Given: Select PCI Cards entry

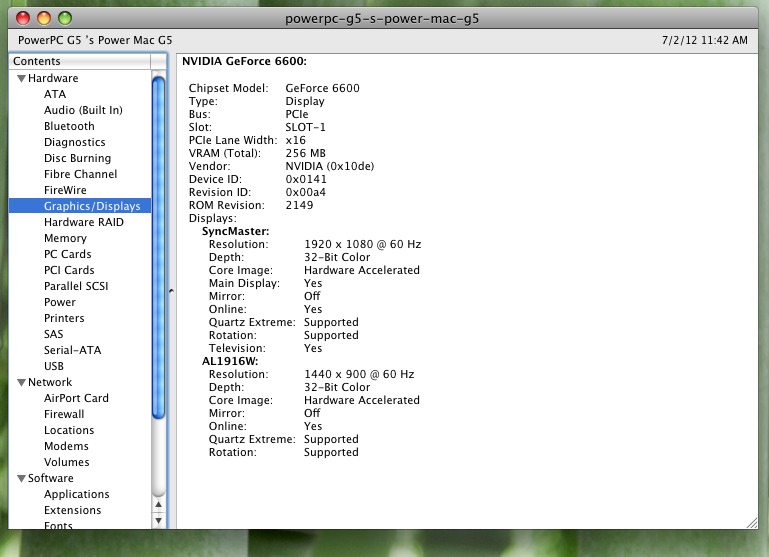Looking at the screenshot, I should (69, 270).
